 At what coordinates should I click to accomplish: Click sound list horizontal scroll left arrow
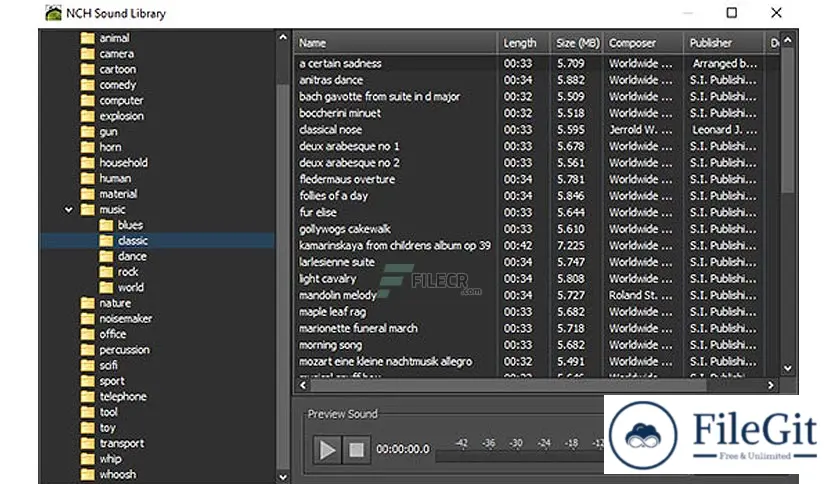pyautogui.click(x=303, y=385)
